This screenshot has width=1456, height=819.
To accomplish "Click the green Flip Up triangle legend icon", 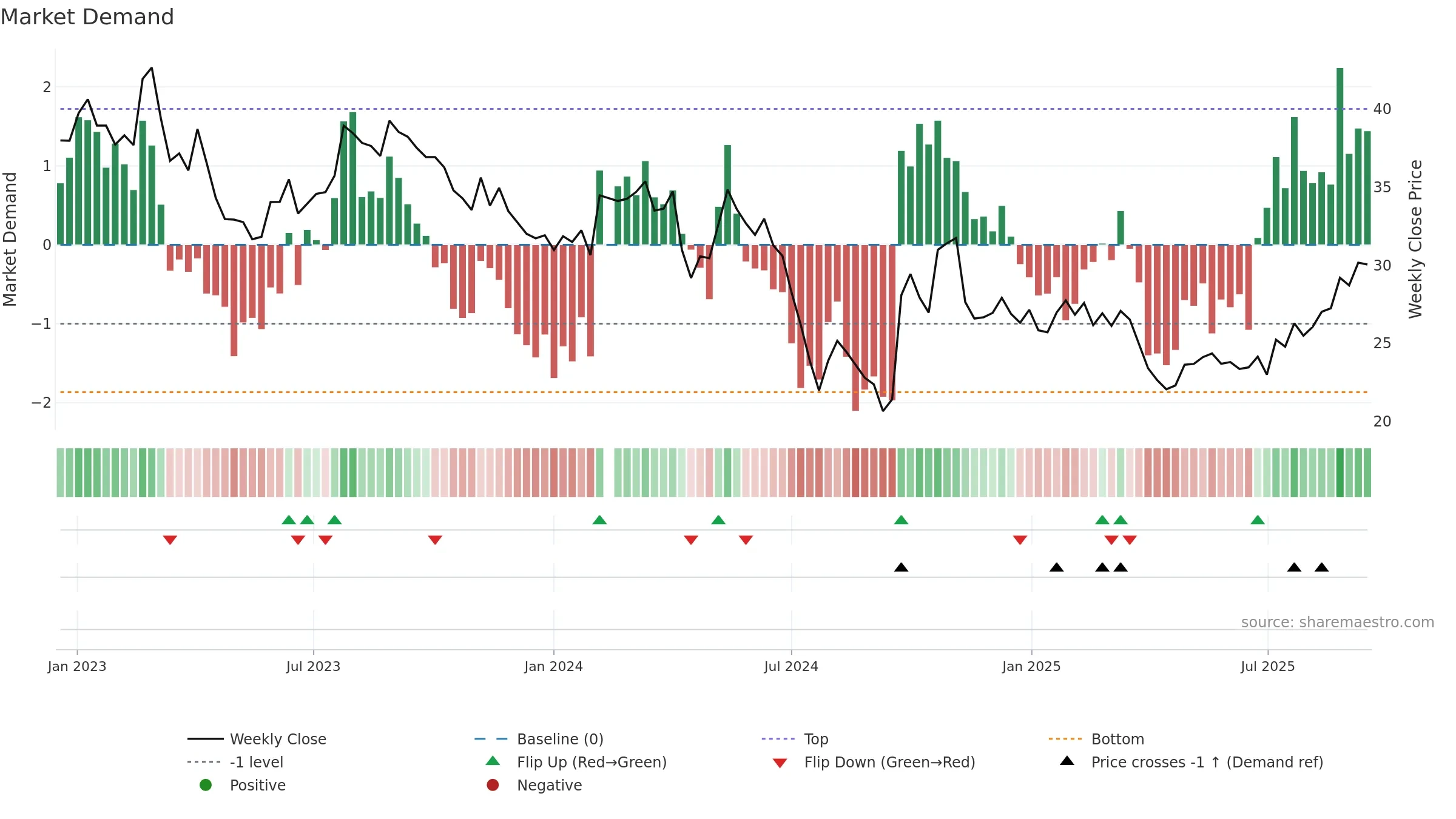I will click(x=493, y=761).
